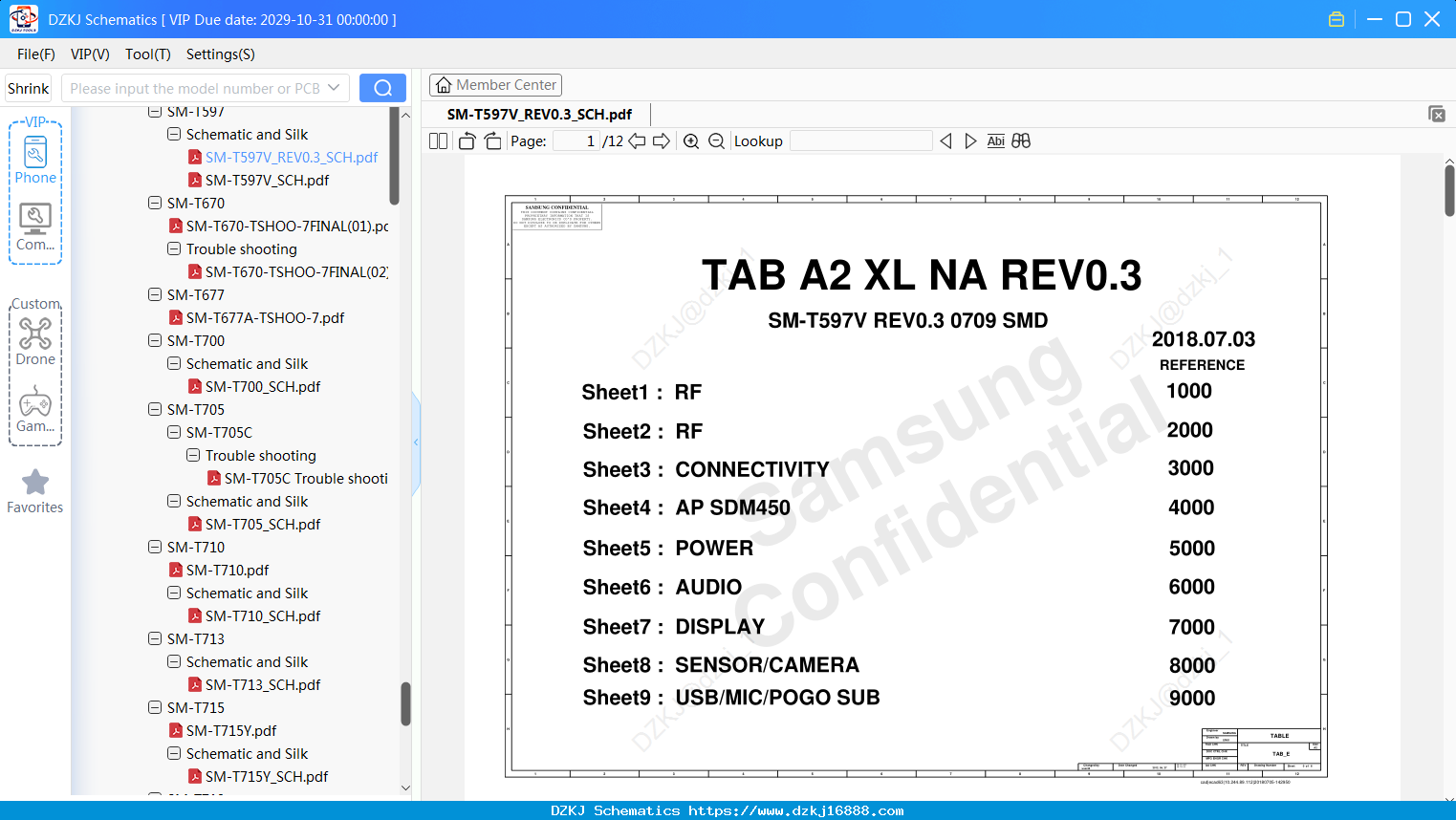The width and height of the screenshot is (1456, 820).
Task: Collapse the SM-T670 tree node
Action: [x=155, y=203]
